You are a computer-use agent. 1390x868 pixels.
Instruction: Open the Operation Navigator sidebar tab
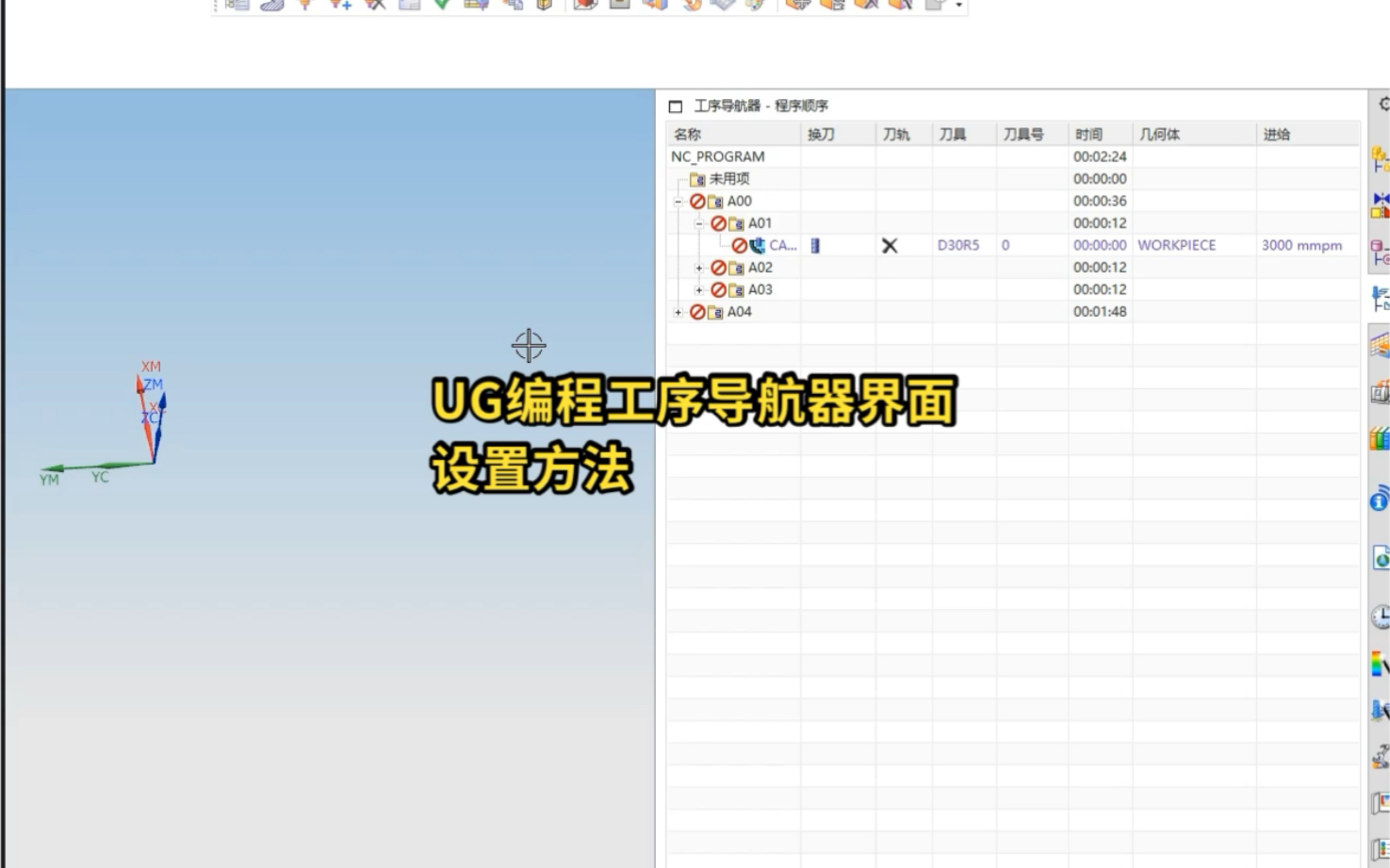click(x=1381, y=299)
